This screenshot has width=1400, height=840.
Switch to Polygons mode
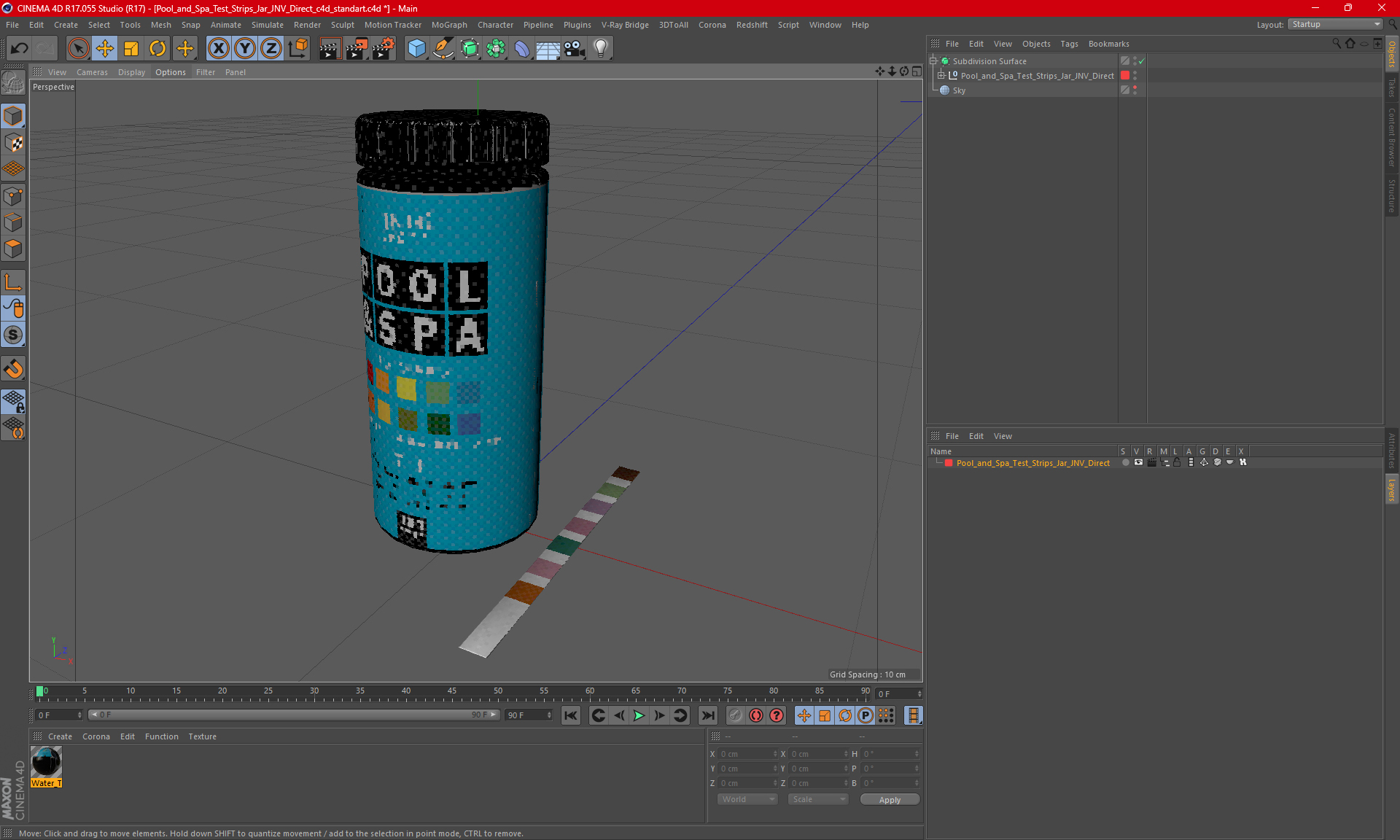[x=13, y=249]
